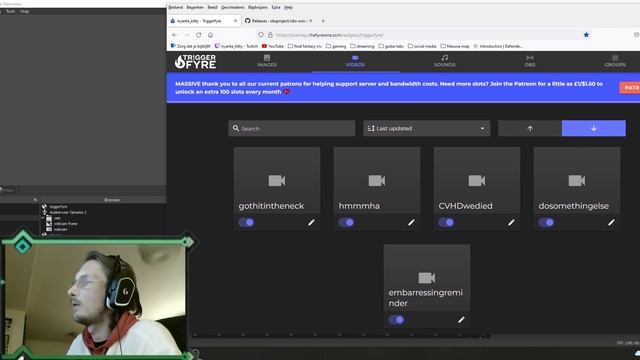Close the GitHub Releases tab

click(x=310, y=21)
